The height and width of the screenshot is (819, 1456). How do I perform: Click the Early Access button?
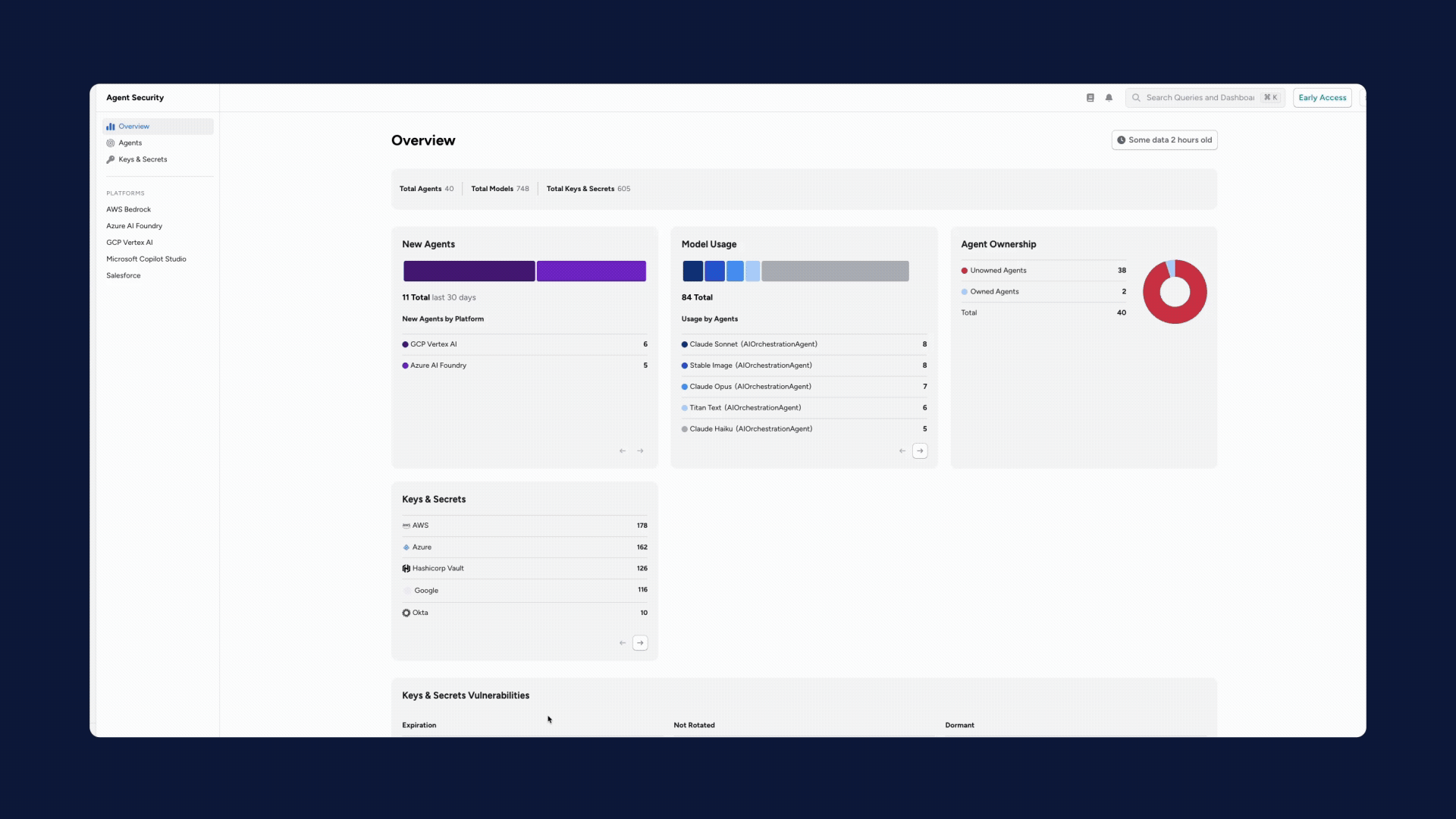pos(1322,98)
